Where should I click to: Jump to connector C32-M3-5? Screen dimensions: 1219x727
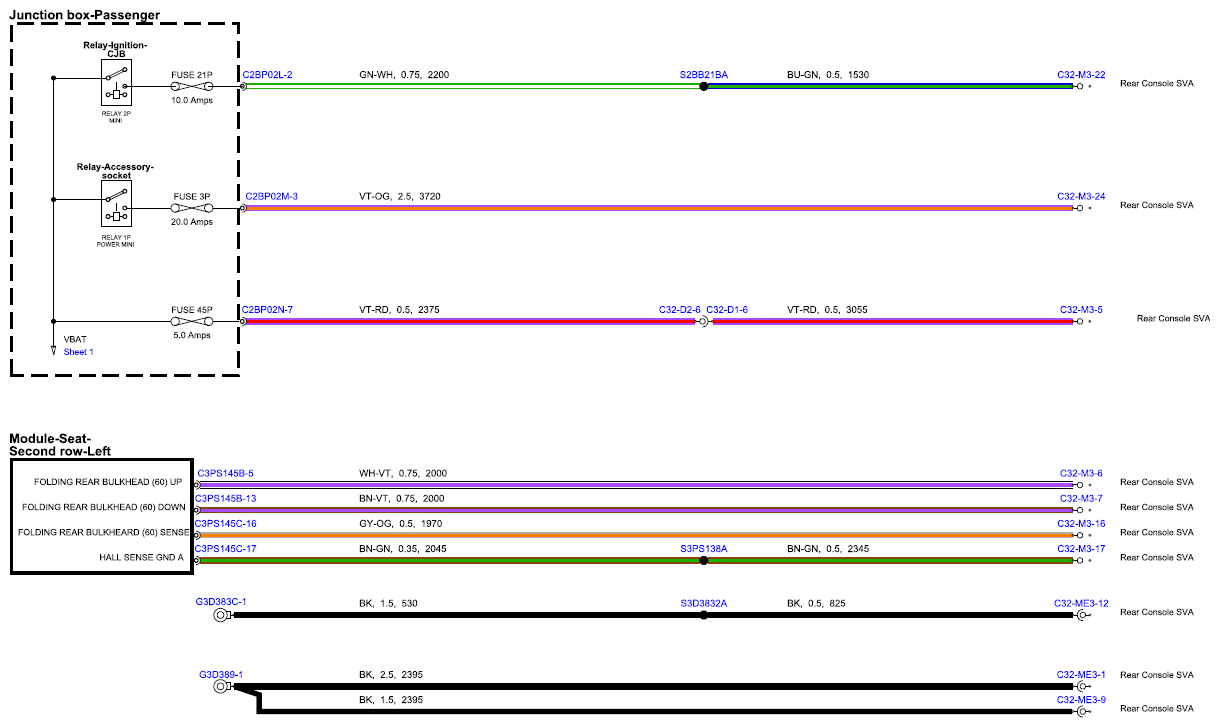1082,310
